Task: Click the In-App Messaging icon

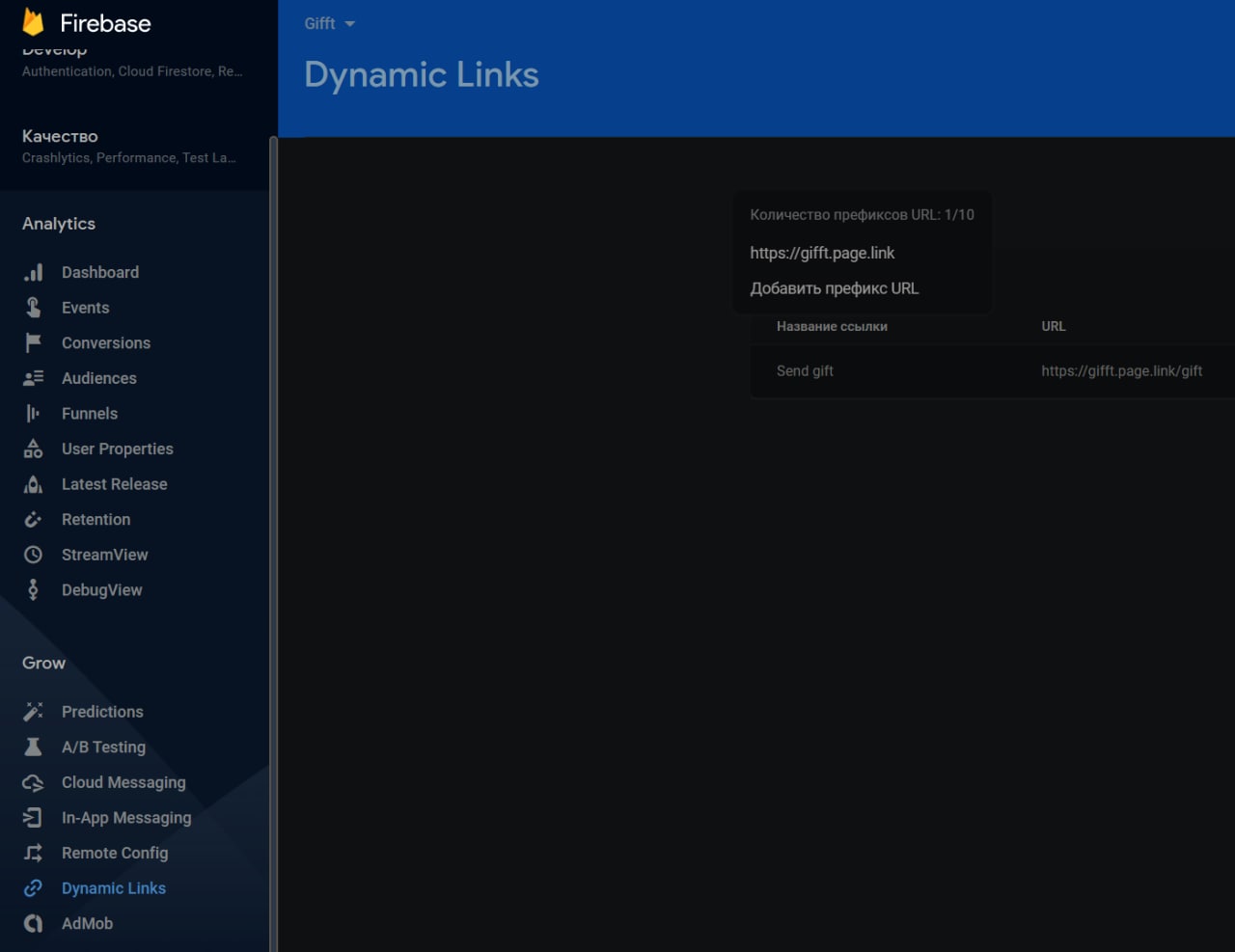Action: click(33, 818)
